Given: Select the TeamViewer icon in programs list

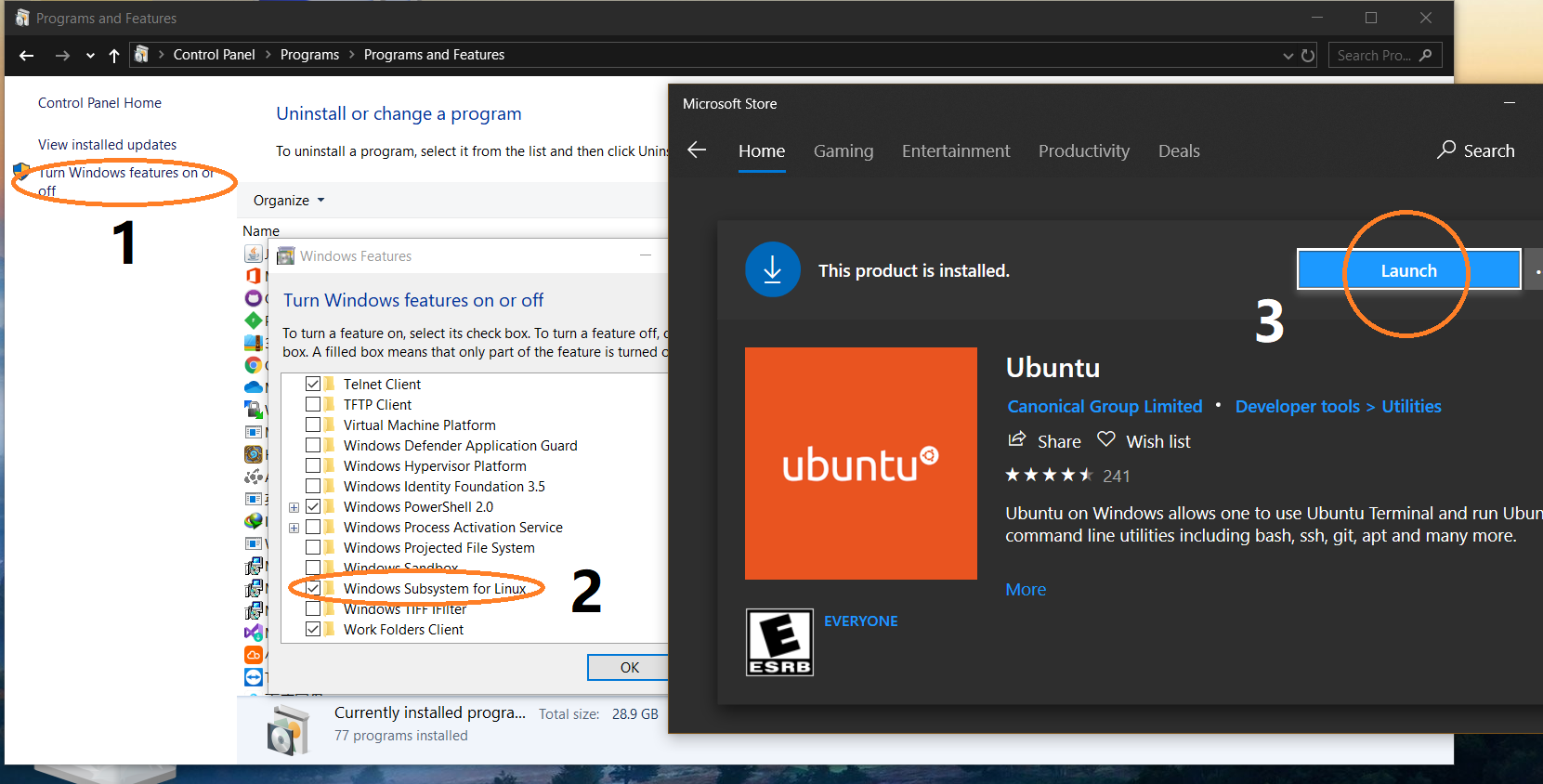Looking at the screenshot, I should point(254,677).
